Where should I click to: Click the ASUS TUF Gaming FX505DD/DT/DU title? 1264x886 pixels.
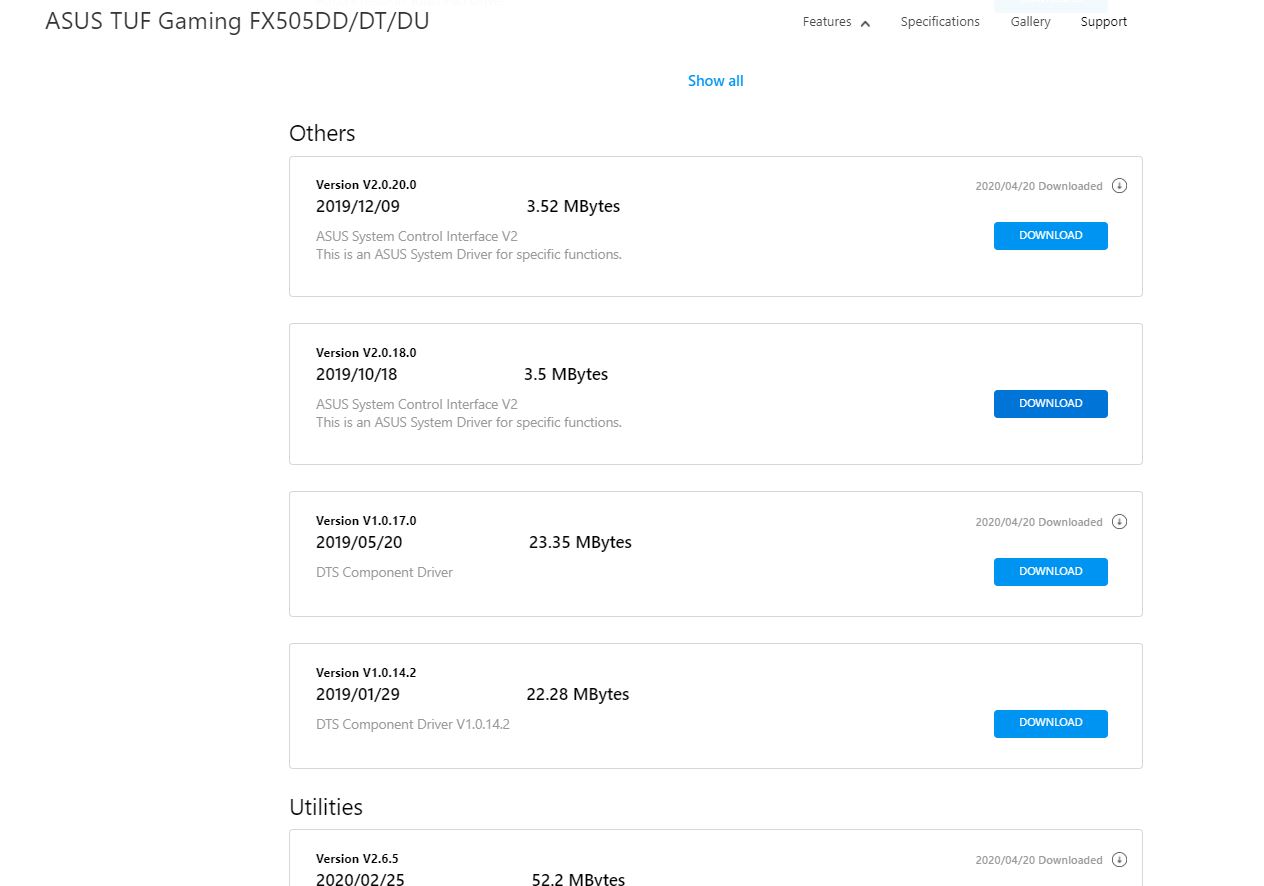coord(237,21)
